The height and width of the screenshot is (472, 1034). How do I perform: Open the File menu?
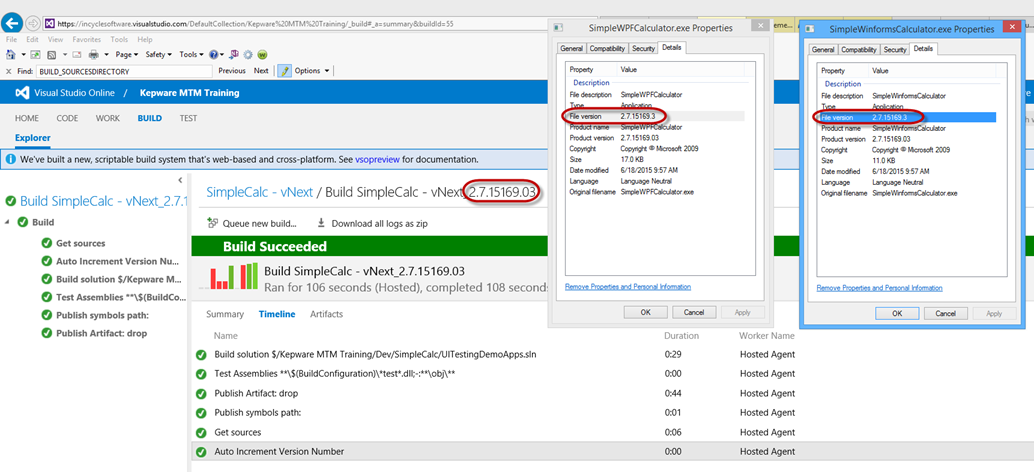coord(11,40)
